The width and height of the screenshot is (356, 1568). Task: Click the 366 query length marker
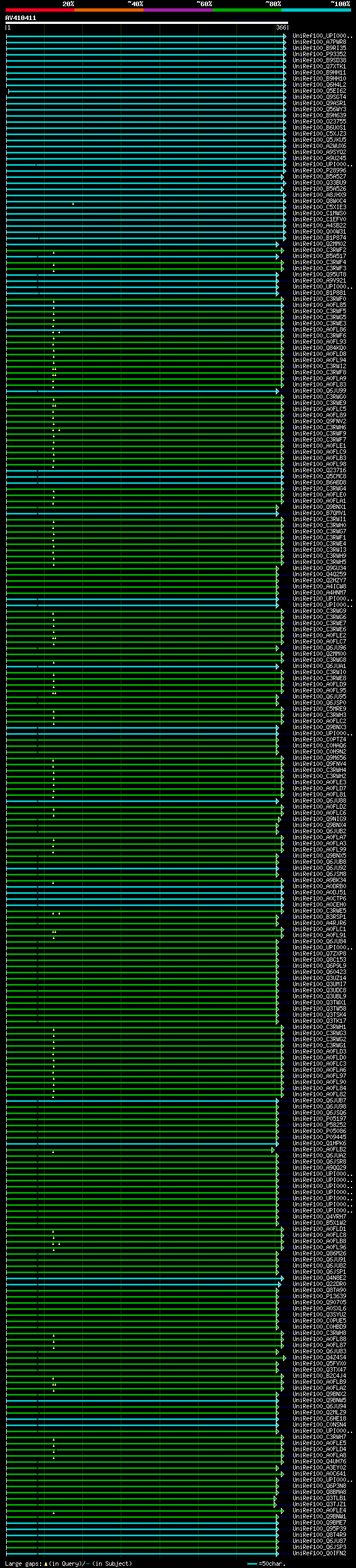tap(281, 27)
